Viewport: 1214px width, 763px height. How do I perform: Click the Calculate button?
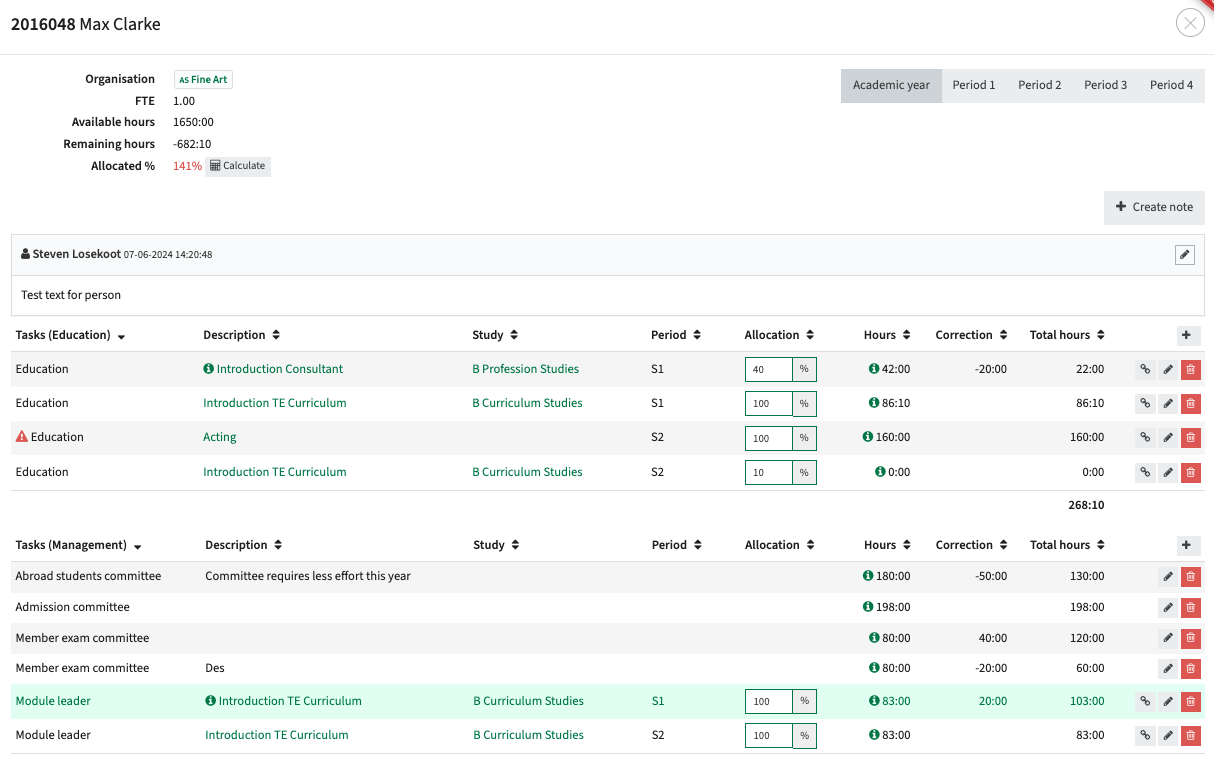[238, 166]
